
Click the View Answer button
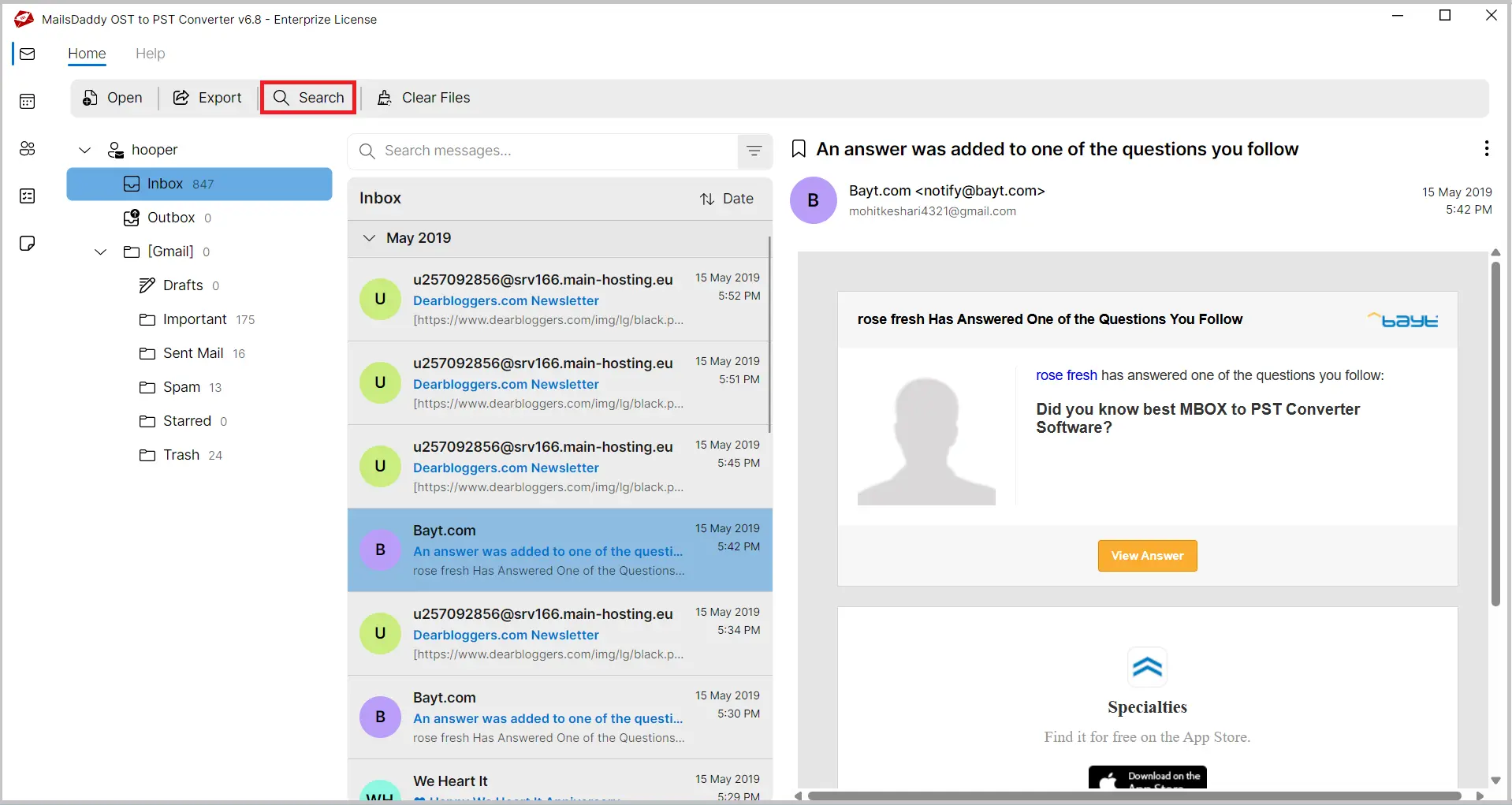click(x=1147, y=556)
